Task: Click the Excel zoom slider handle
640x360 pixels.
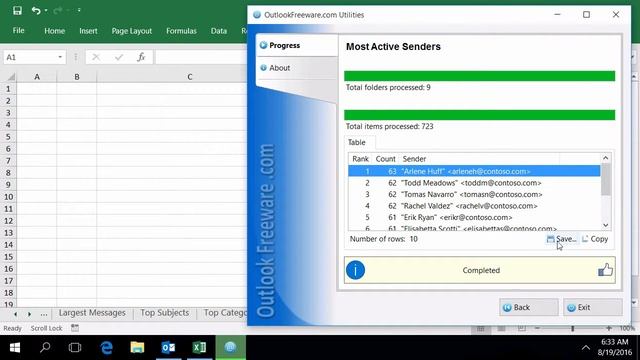Action: point(573,328)
